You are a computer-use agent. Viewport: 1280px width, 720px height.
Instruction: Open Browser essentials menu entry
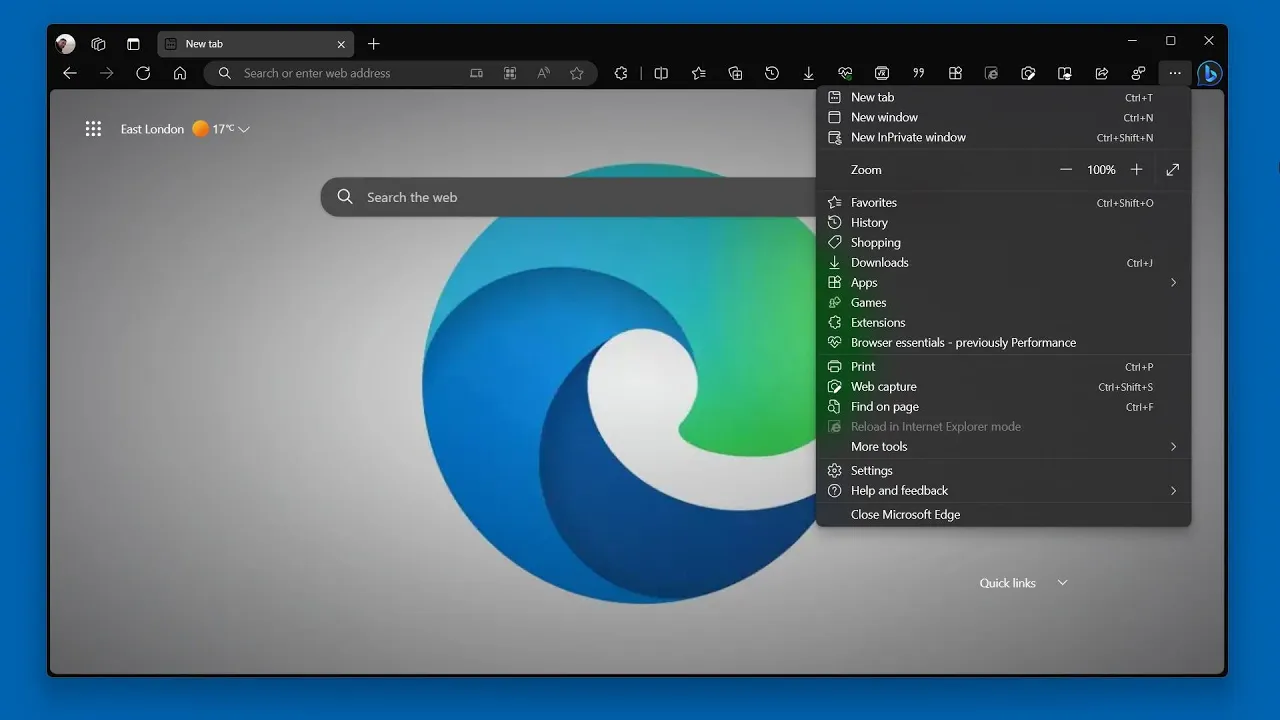point(1003,342)
